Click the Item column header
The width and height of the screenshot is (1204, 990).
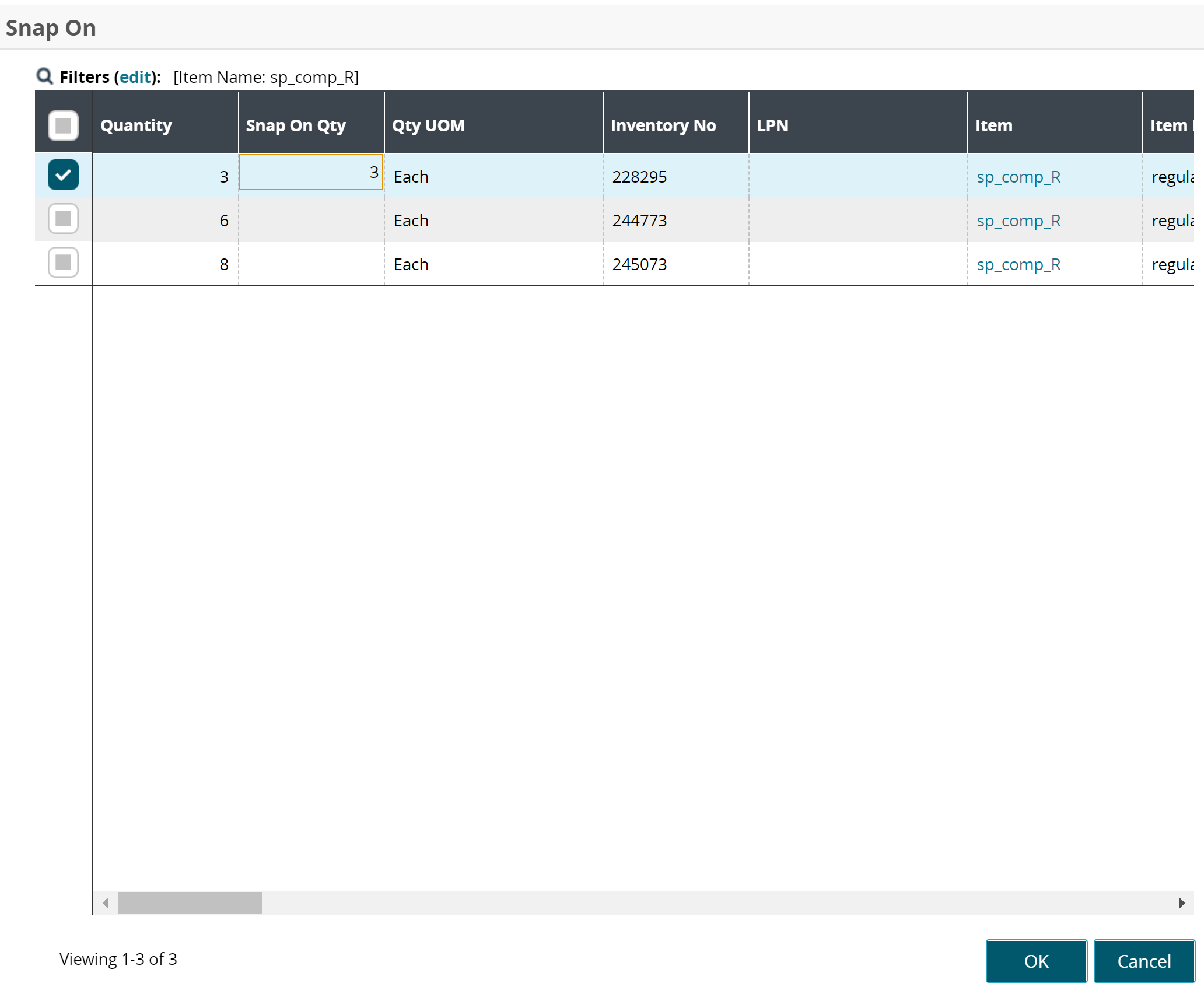pyautogui.click(x=993, y=125)
